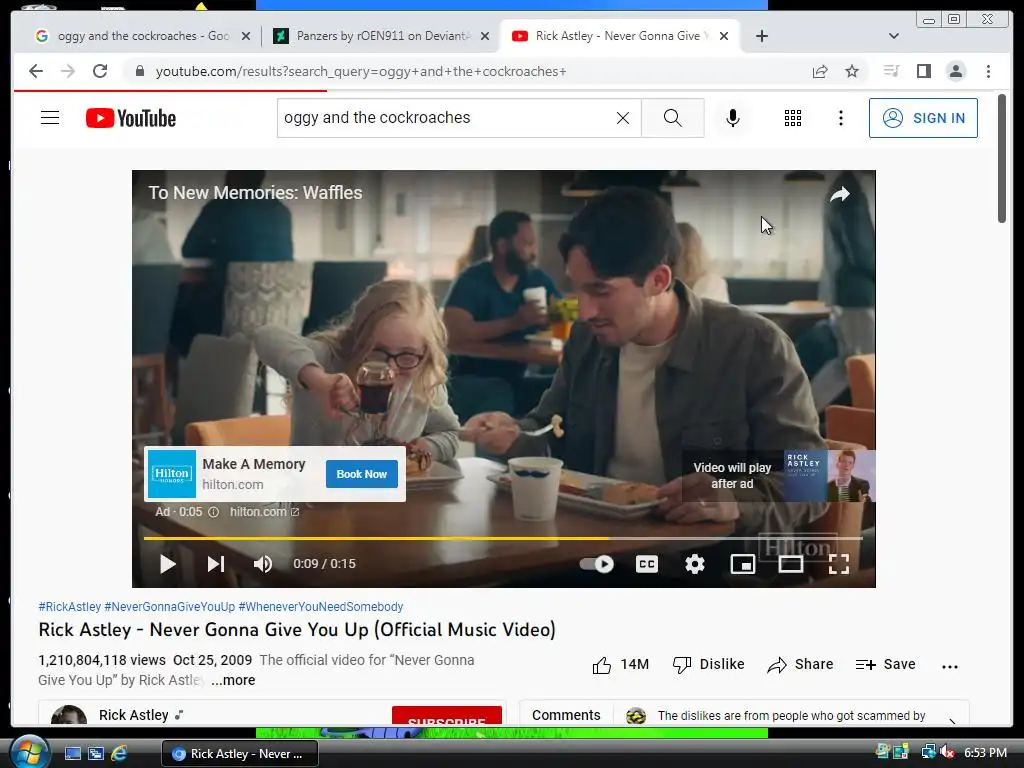Open the more actions ellipsis menu

click(950, 666)
